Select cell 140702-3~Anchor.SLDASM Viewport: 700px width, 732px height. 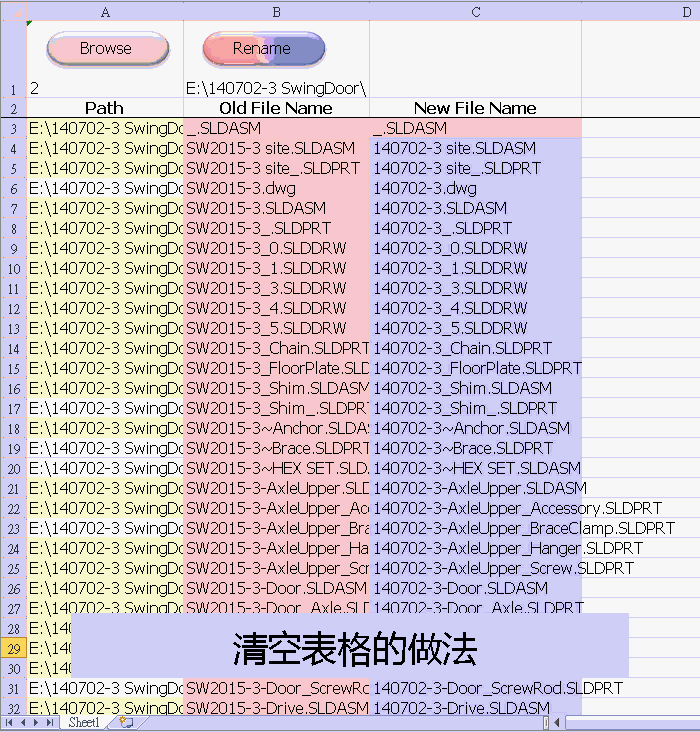point(475,428)
